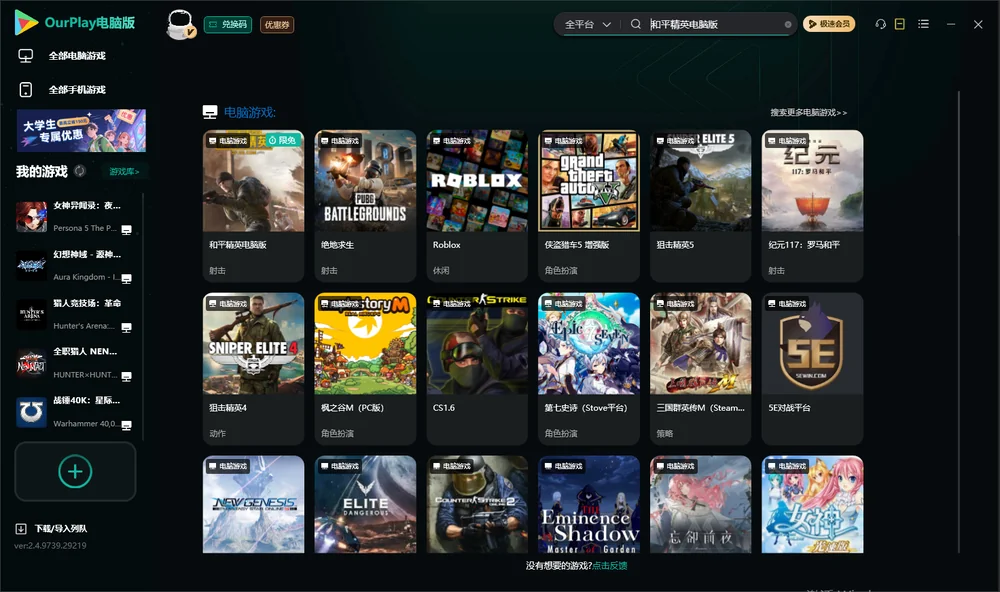The height and width of the screenshot is (592, 1000).
Task: Click the 点击反馈 feedback link
Action: (610, 566)
